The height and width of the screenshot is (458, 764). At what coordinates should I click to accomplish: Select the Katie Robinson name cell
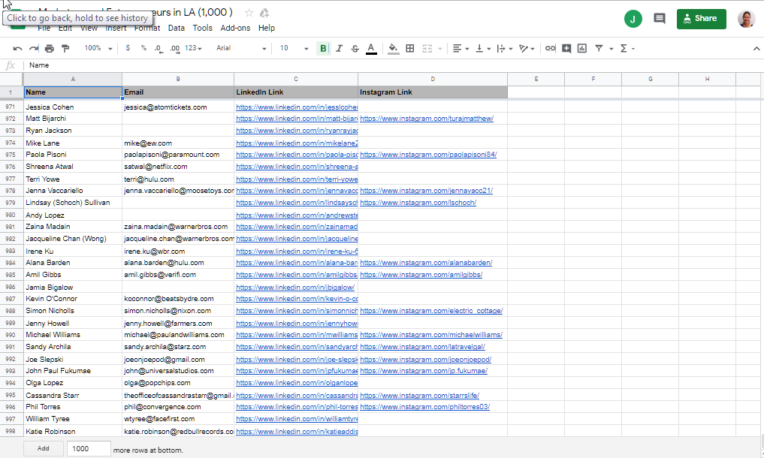tap(73, 432)
